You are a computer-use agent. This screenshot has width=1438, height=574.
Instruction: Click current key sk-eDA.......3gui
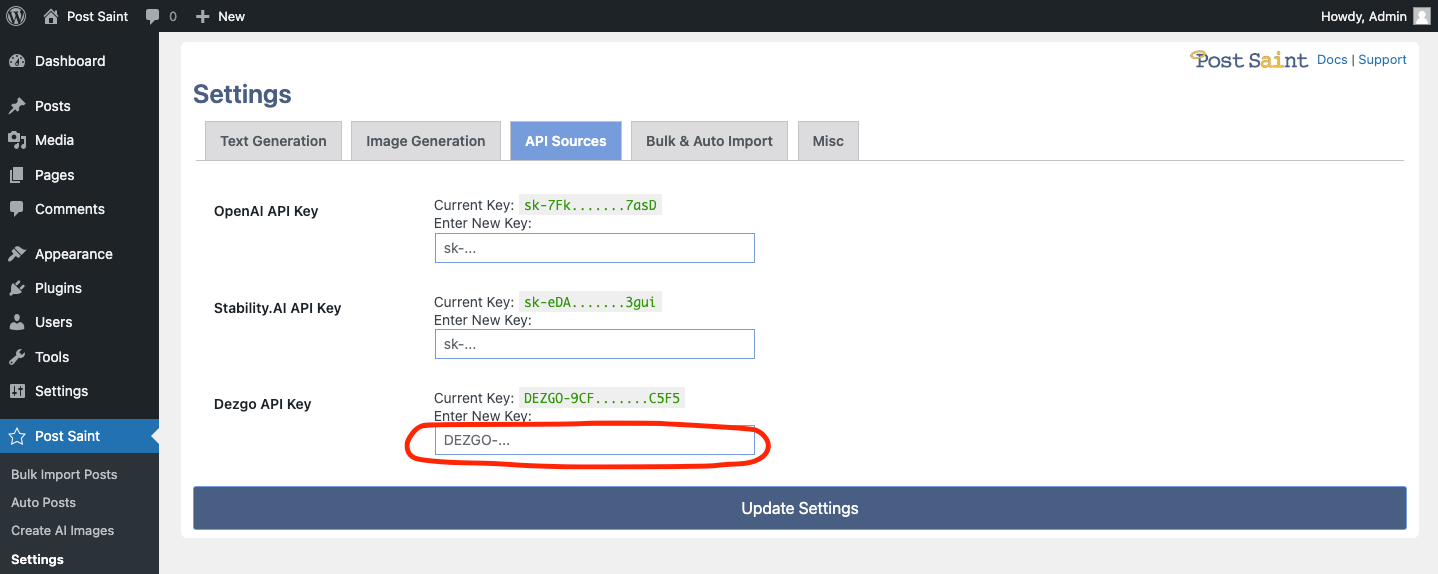coord(590,302)
